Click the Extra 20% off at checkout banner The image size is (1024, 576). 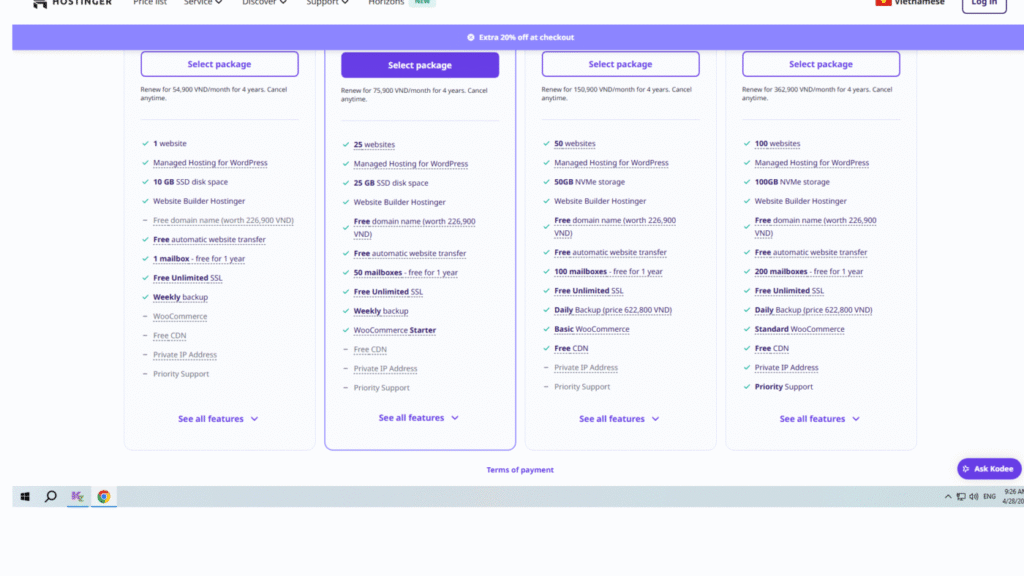[520, 37]
